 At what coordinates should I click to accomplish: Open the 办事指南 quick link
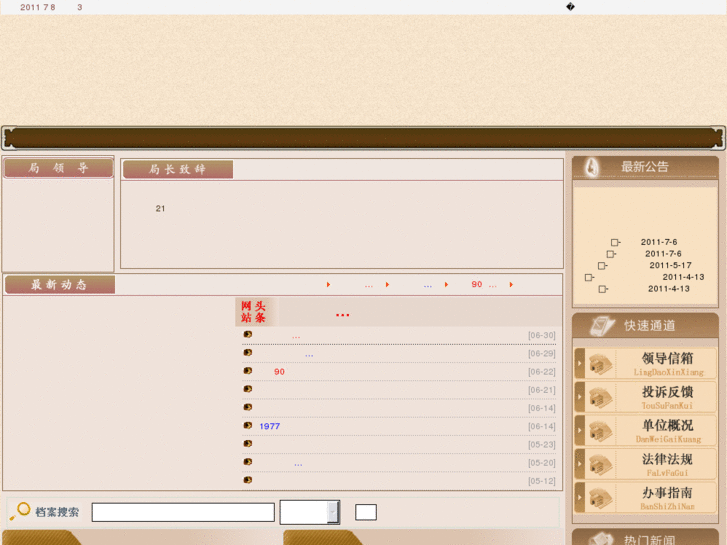(645, 498)
